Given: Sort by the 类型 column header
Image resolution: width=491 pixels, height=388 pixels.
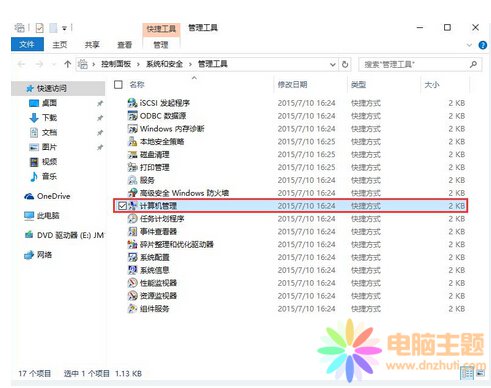Looking at the screenshot, I should point(359,85).
